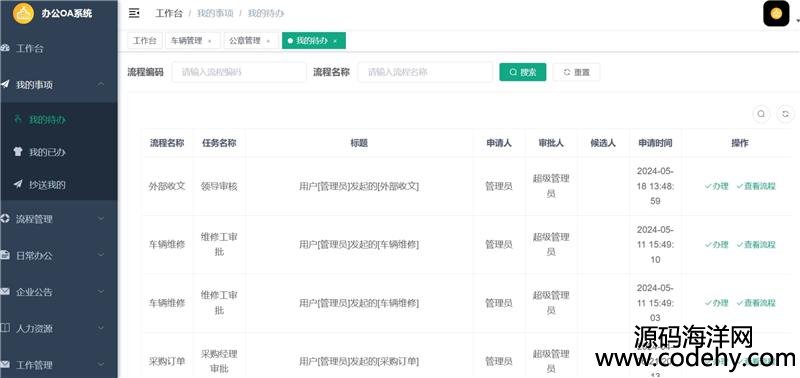
Task: Close the 公章管理 tab
Action: (268, 41)
